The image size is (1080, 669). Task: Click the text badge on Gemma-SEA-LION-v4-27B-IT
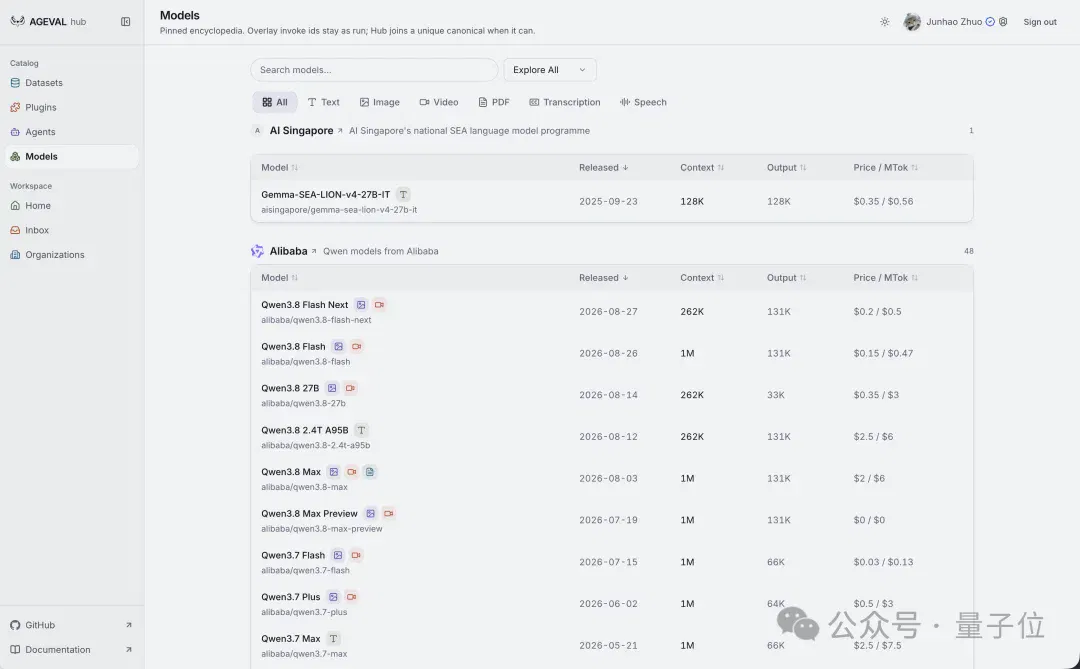(404, 194)
